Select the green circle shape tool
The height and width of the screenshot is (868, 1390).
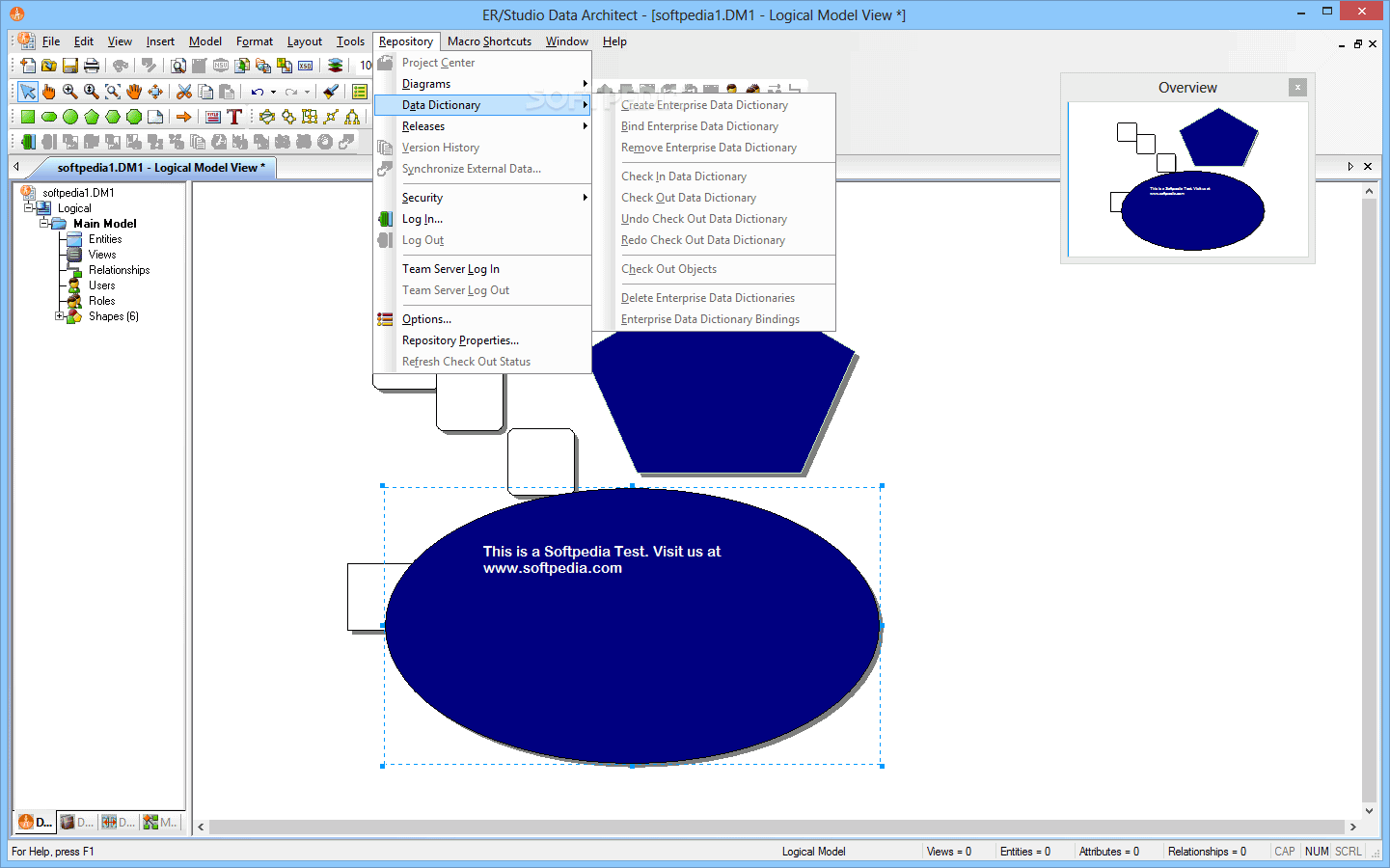click(x=70, y=117)
